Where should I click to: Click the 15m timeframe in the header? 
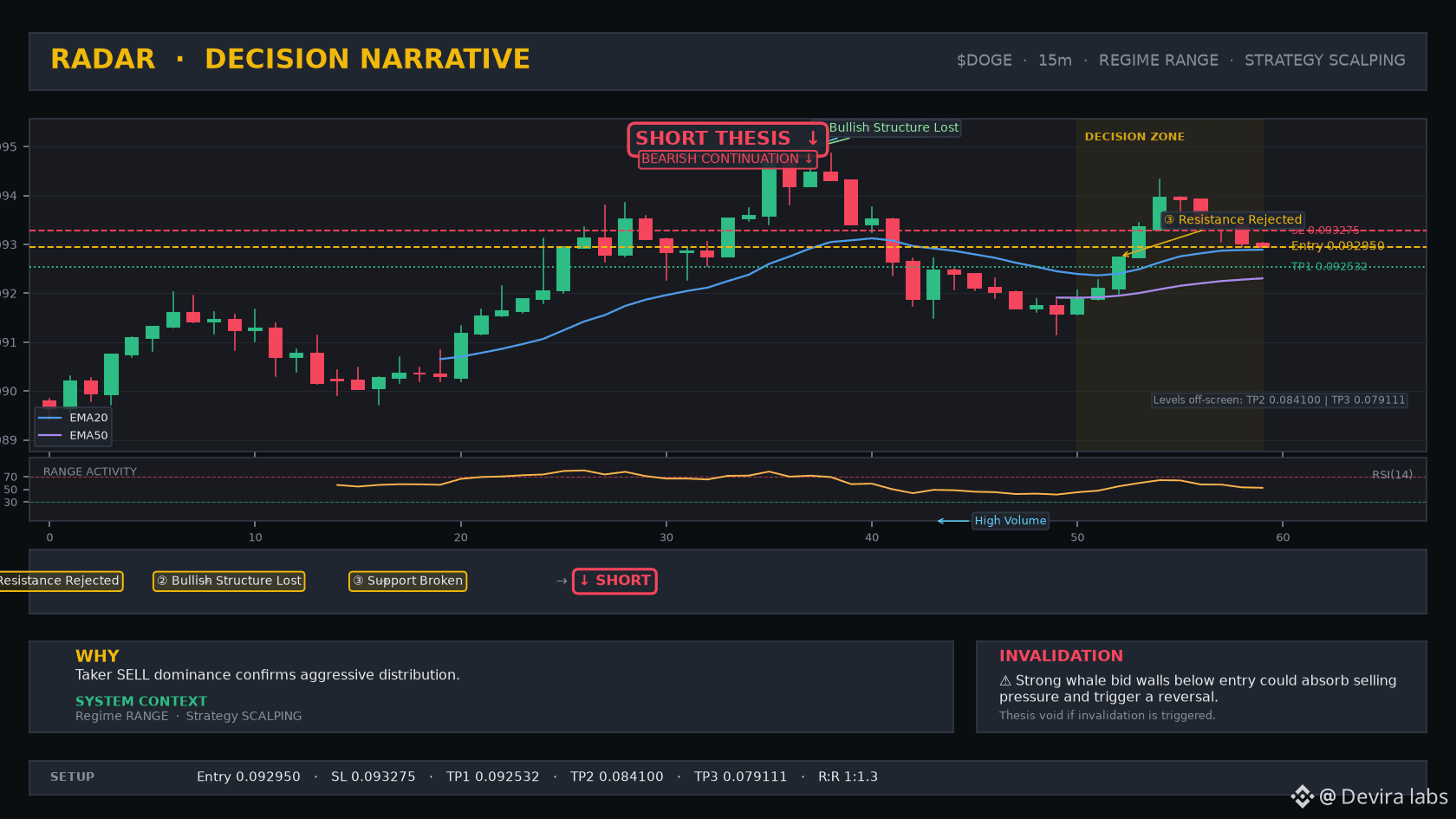[x=1055, y=61]
